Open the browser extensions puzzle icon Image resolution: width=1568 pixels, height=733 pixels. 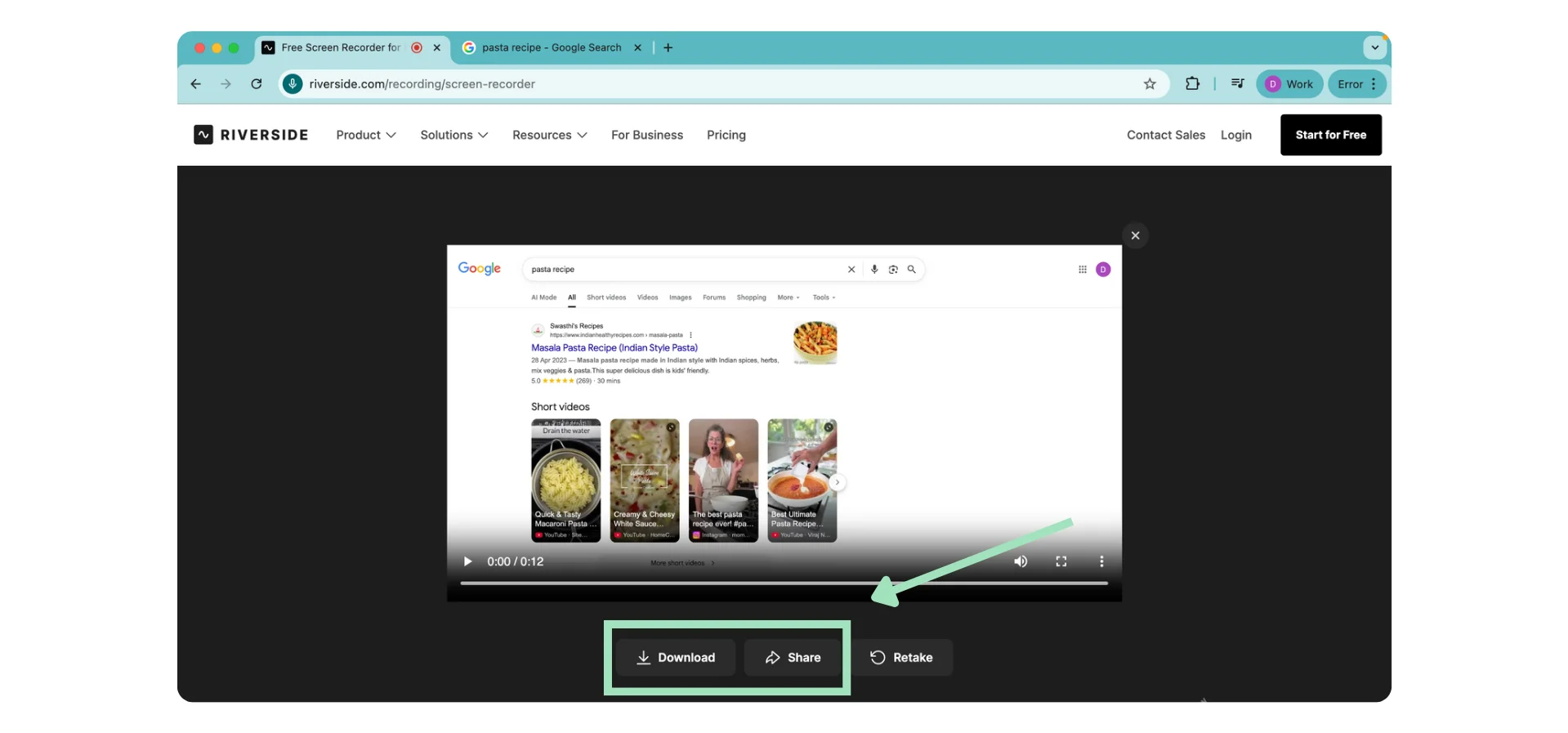pyautogui.click(x=1193, y=83)
